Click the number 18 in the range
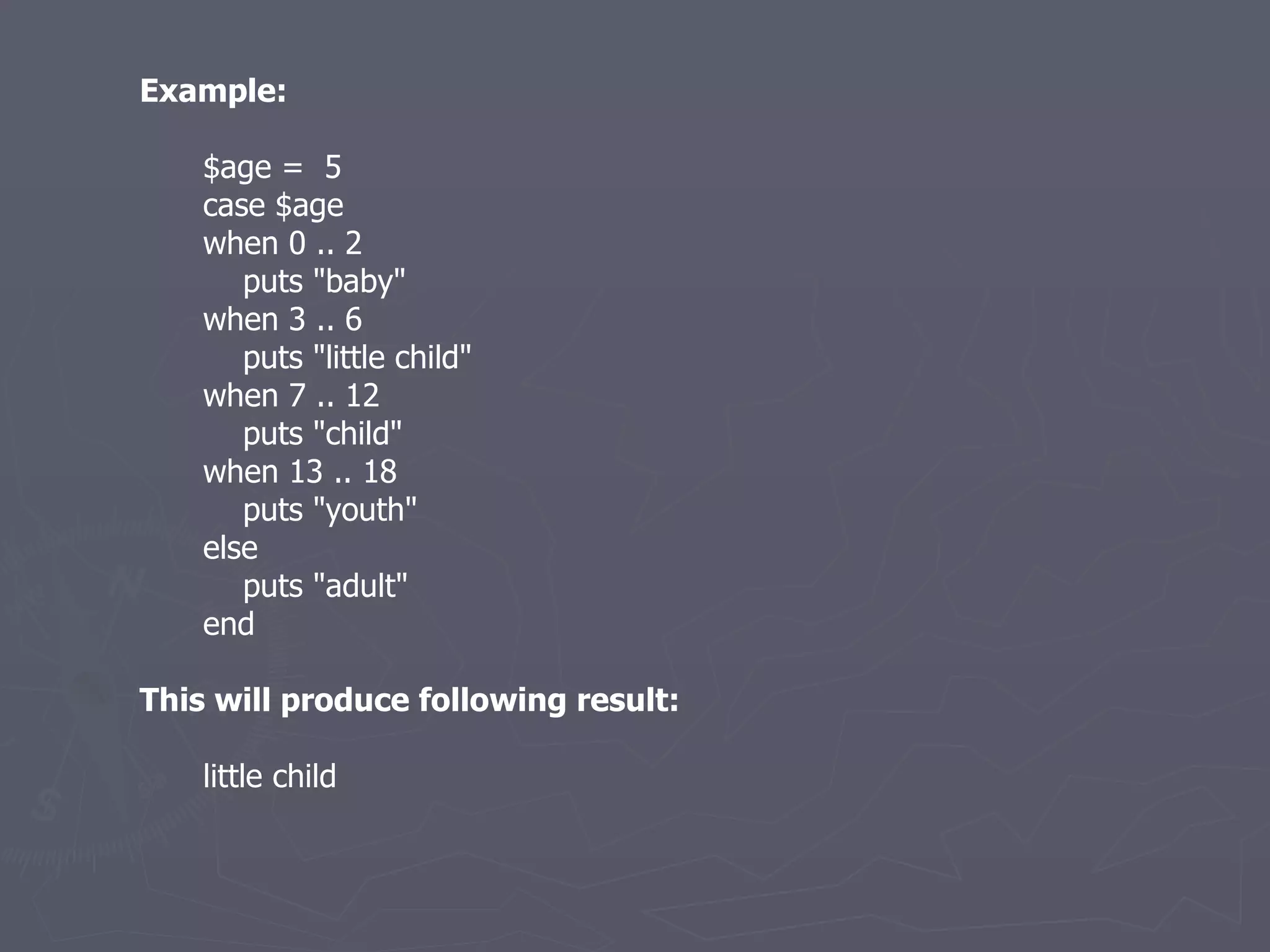 (380, 472)
